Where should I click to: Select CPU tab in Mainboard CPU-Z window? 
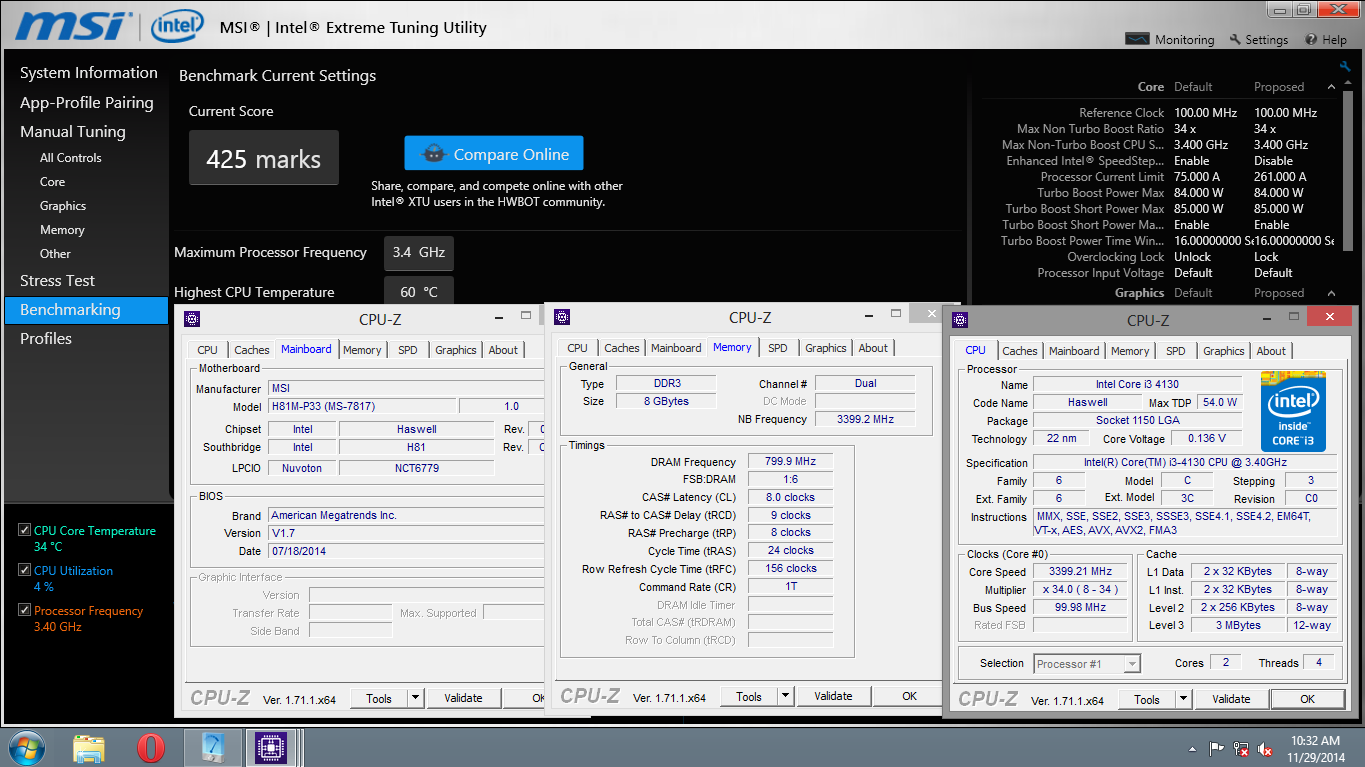[207, 350]
